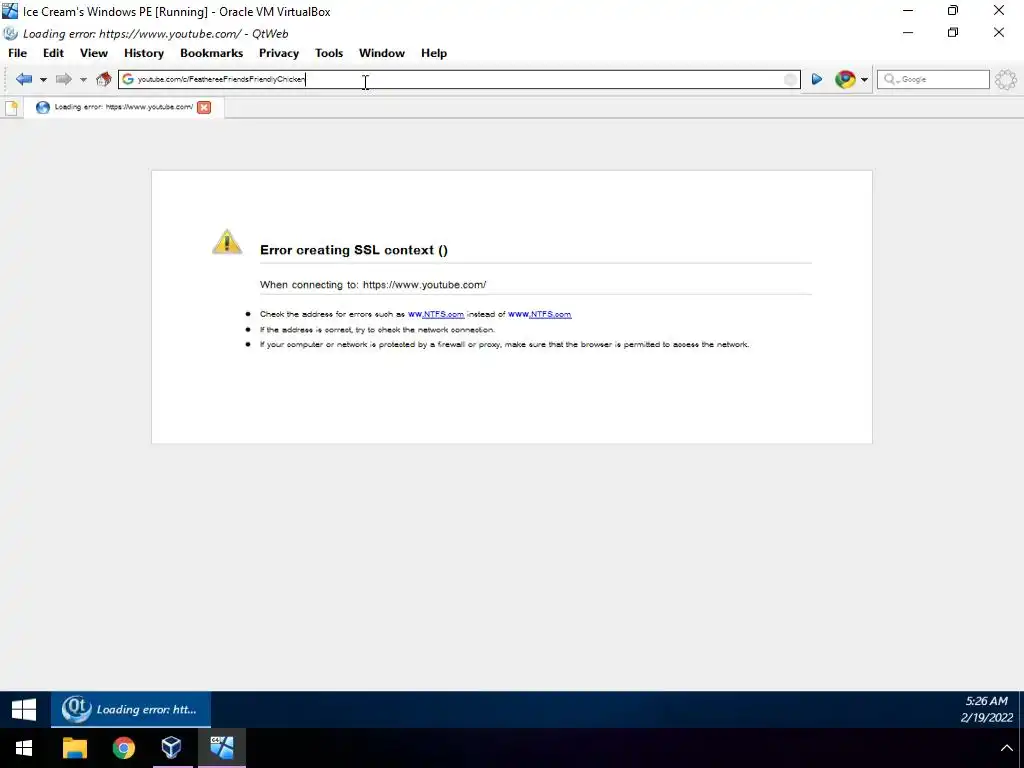Screen dimensions: 1024x768
Task: Expand dropdown next to the colored ball icon
Action: (864, 80)
